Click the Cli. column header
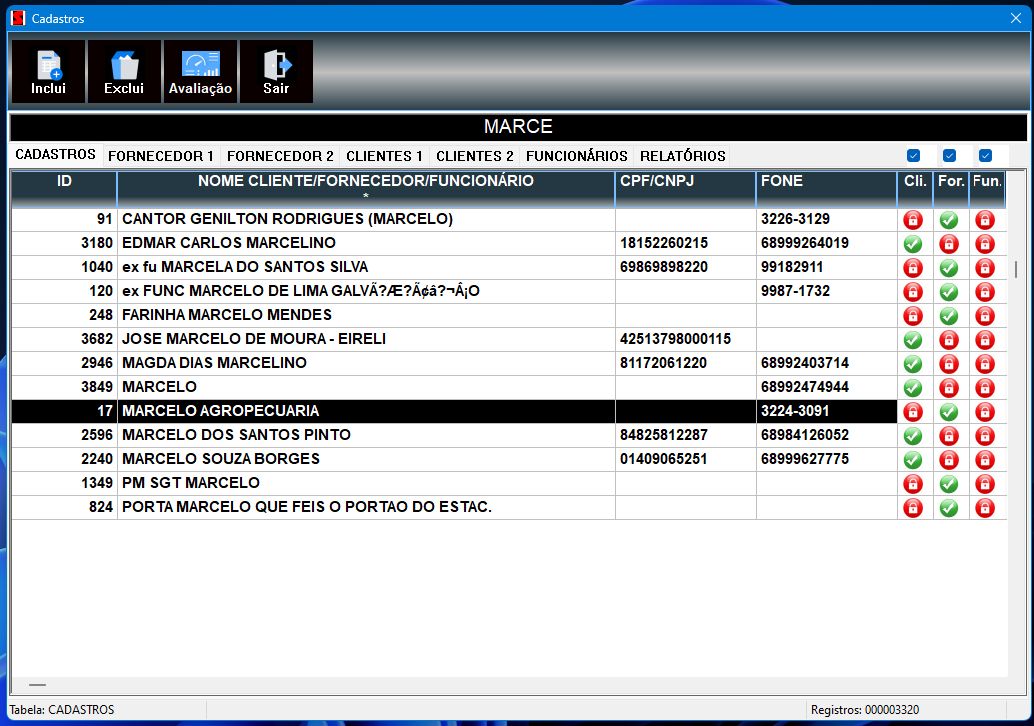1034x726 pixels. tap(915, 189)
